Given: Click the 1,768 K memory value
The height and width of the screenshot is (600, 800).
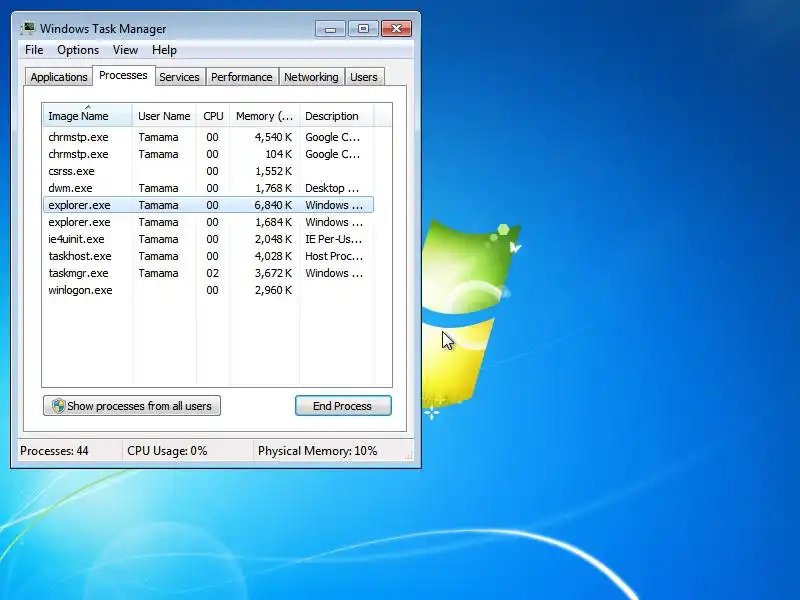Looking at the screenshot, I should coord(273,188).
